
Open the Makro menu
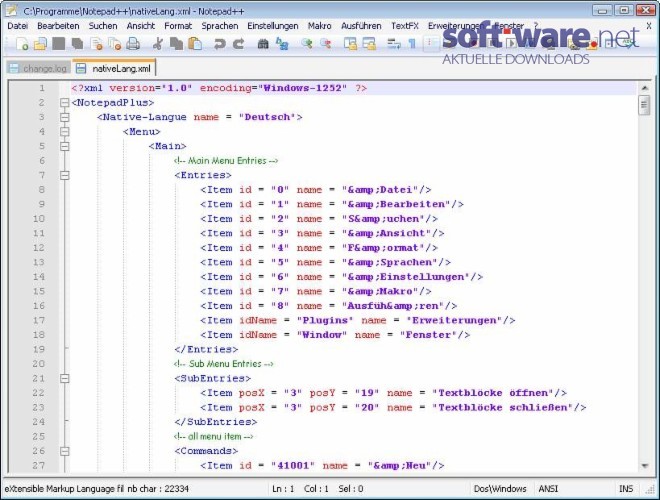[x=319, y=26]
